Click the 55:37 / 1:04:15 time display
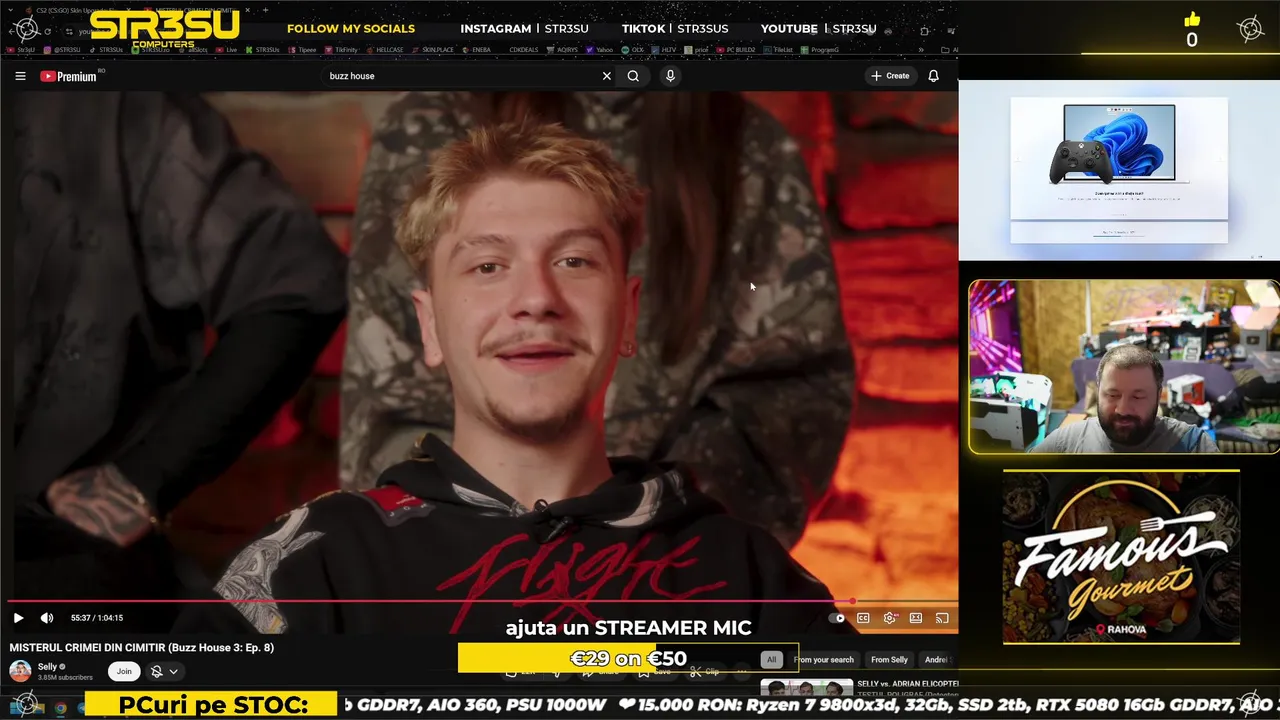This screenshot has height=720, width=1280. [97, 618]
